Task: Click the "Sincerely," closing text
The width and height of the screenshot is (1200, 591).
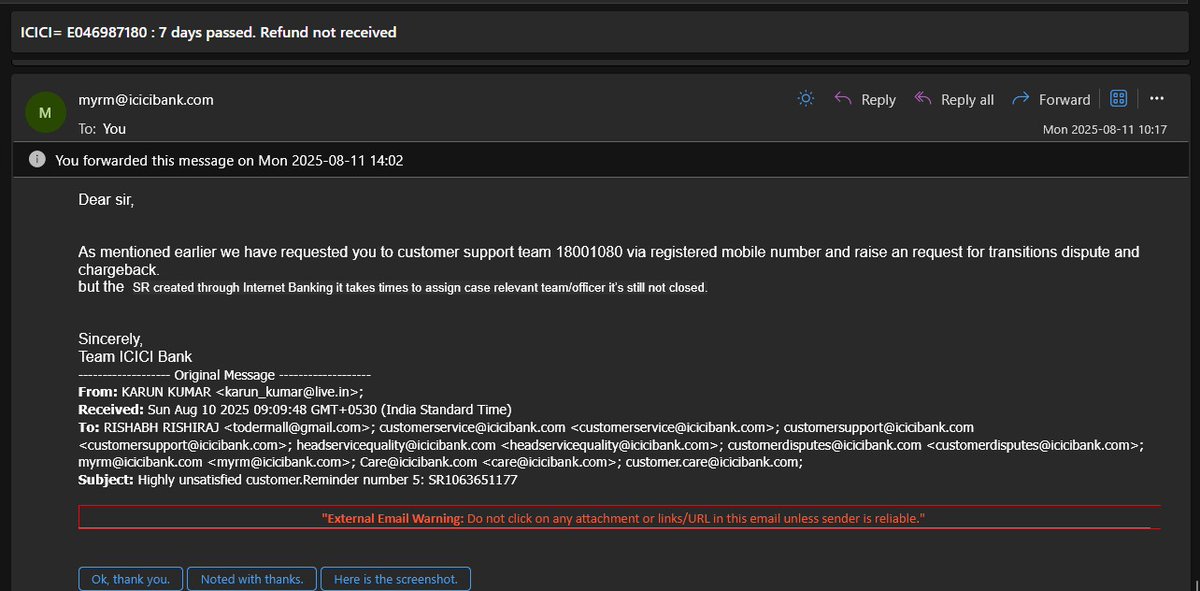Action: (111, 339)
